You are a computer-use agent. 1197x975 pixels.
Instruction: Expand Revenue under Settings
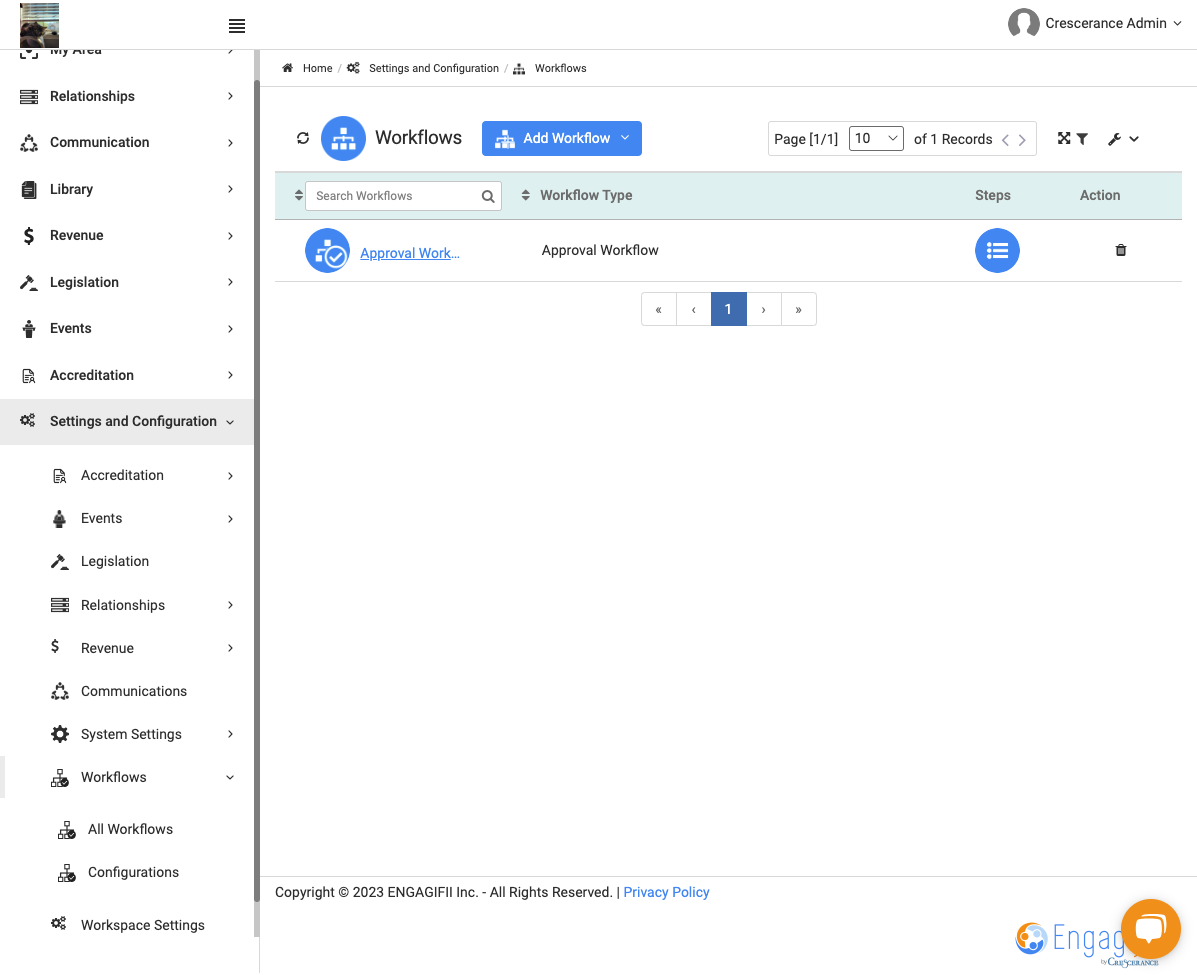click(x=142, y=648)
